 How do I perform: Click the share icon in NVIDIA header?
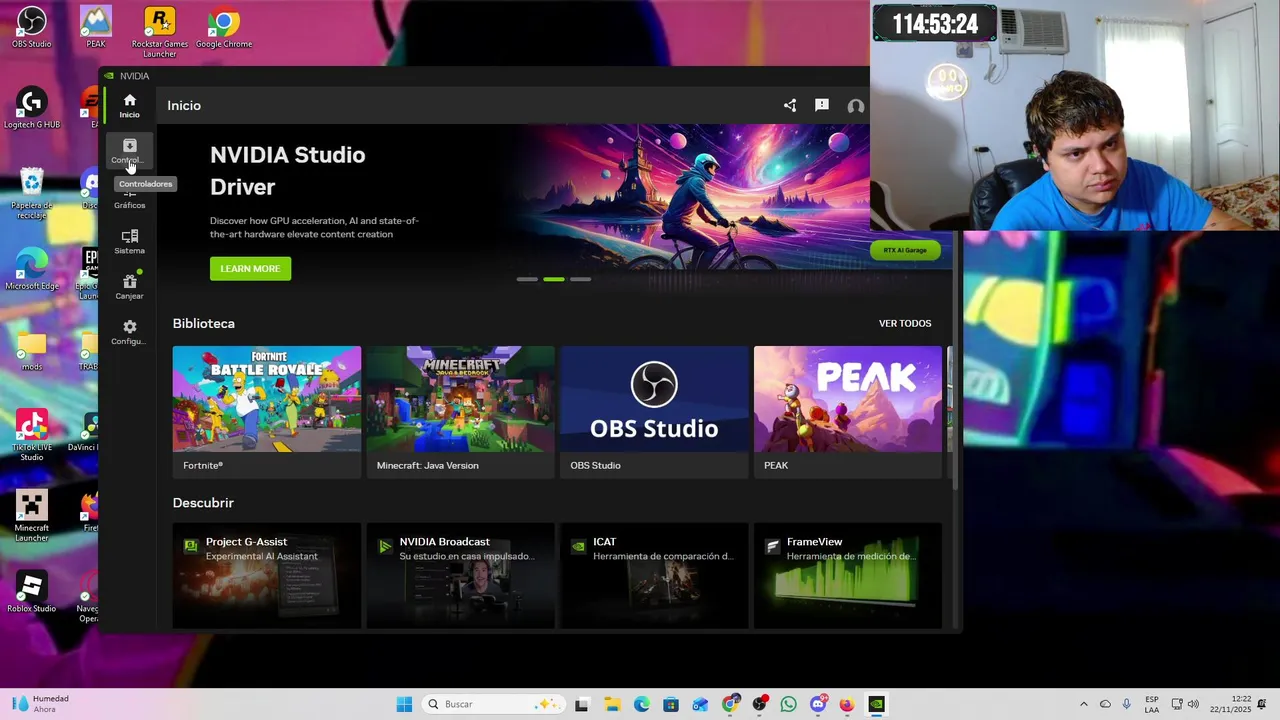[790, 105]
